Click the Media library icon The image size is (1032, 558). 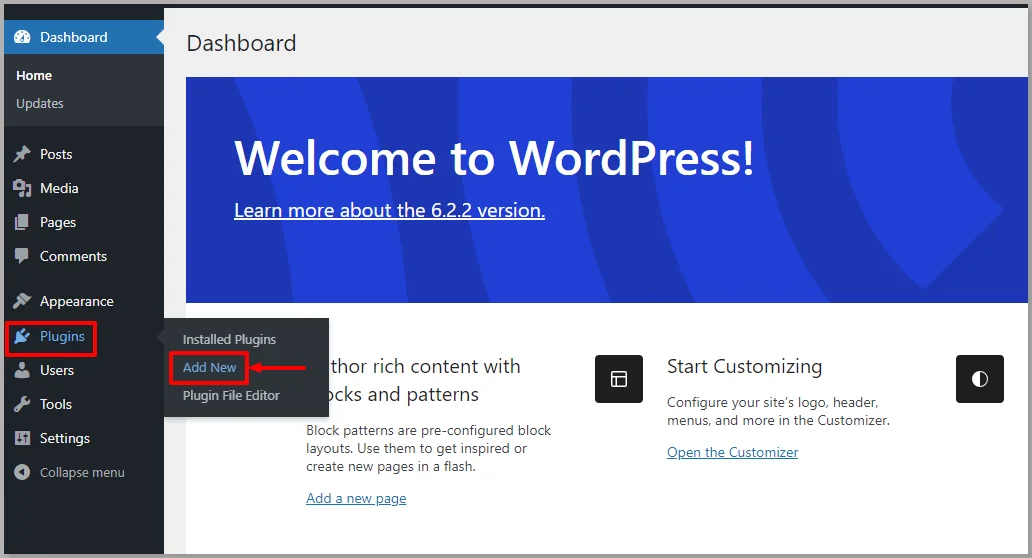tap(22, 188)
